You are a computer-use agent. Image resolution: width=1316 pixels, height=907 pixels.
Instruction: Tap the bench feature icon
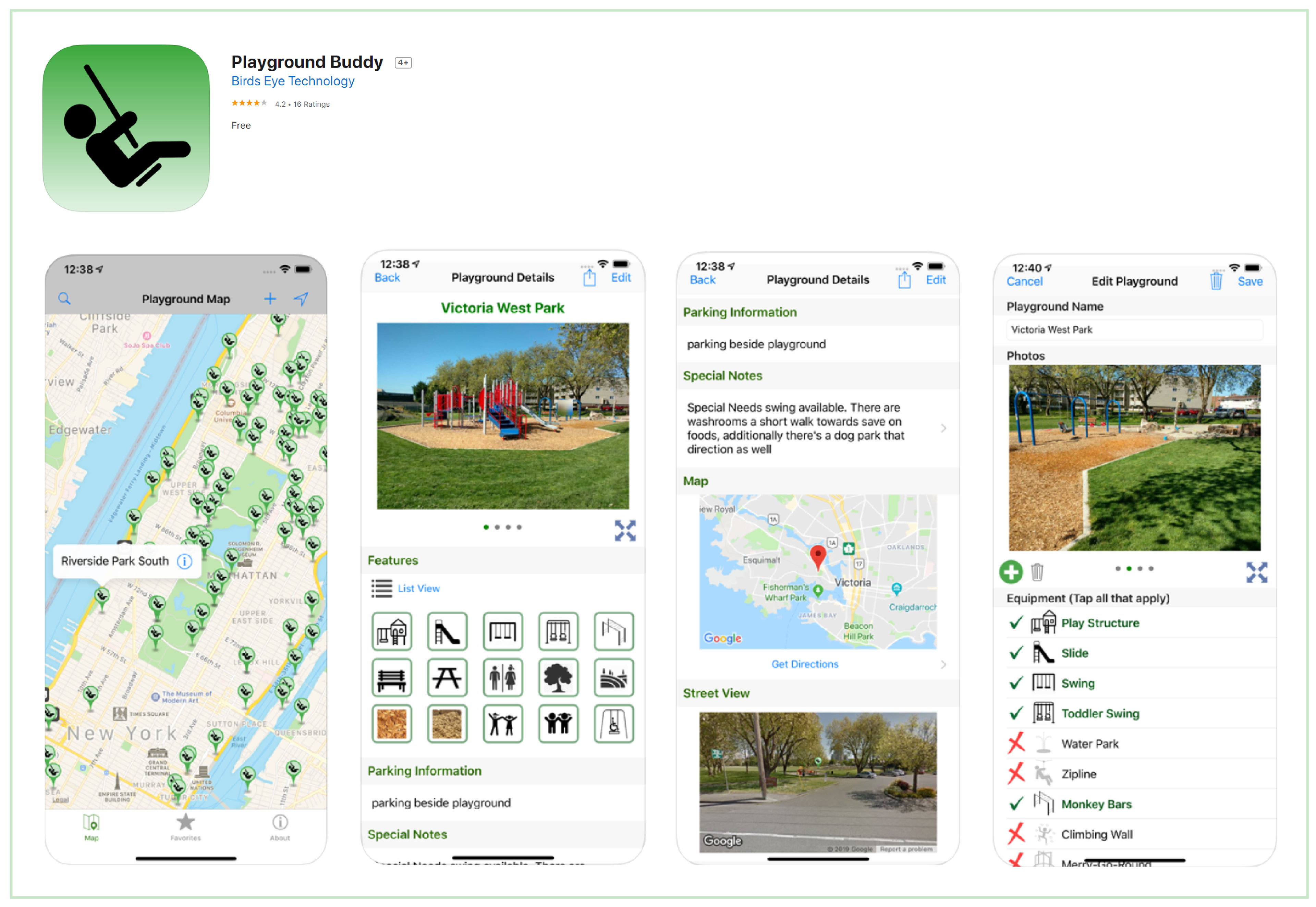(x=391, y=678)
